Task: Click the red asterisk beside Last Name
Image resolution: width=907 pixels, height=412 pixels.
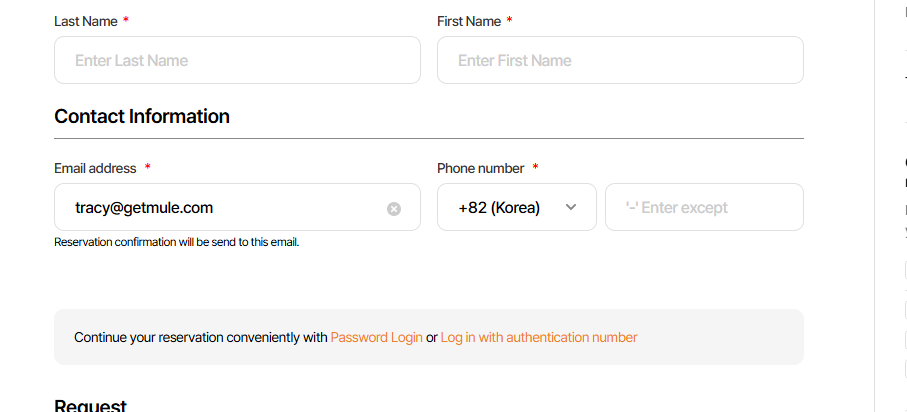Action: tap(126, 21)
